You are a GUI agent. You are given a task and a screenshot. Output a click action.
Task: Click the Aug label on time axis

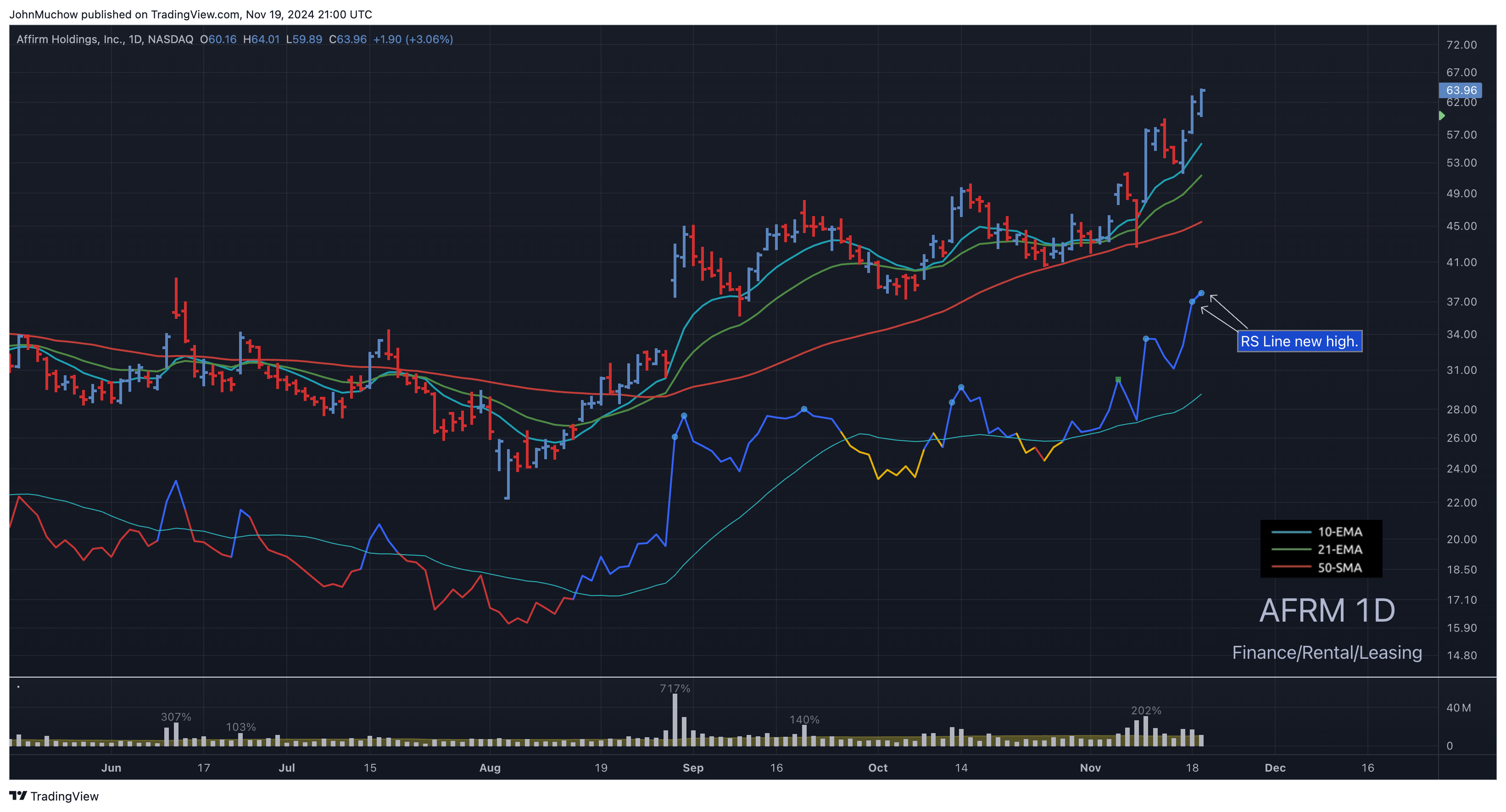click(490, 768)
